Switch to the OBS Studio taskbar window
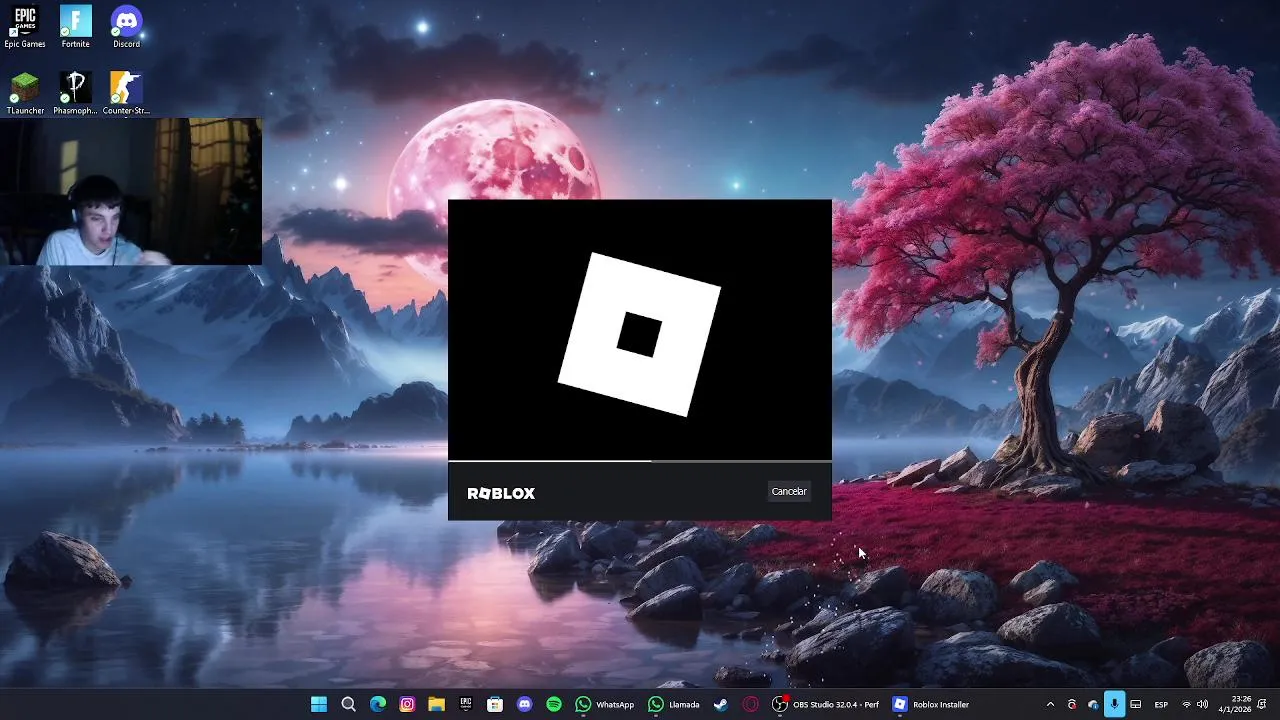Viewport: 1280px width, 720px height. click(826, 704)
